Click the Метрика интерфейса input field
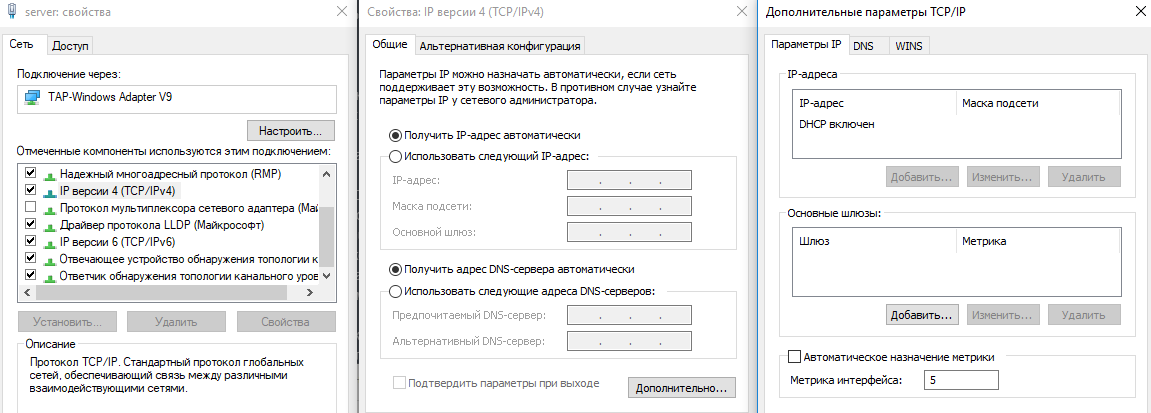This screenshot has height=413, width=1151. coord(961,380)
